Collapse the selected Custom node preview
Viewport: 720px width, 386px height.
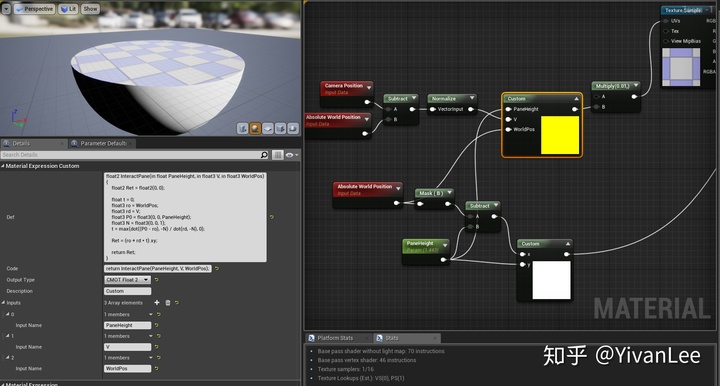click(x=576, y=99)
